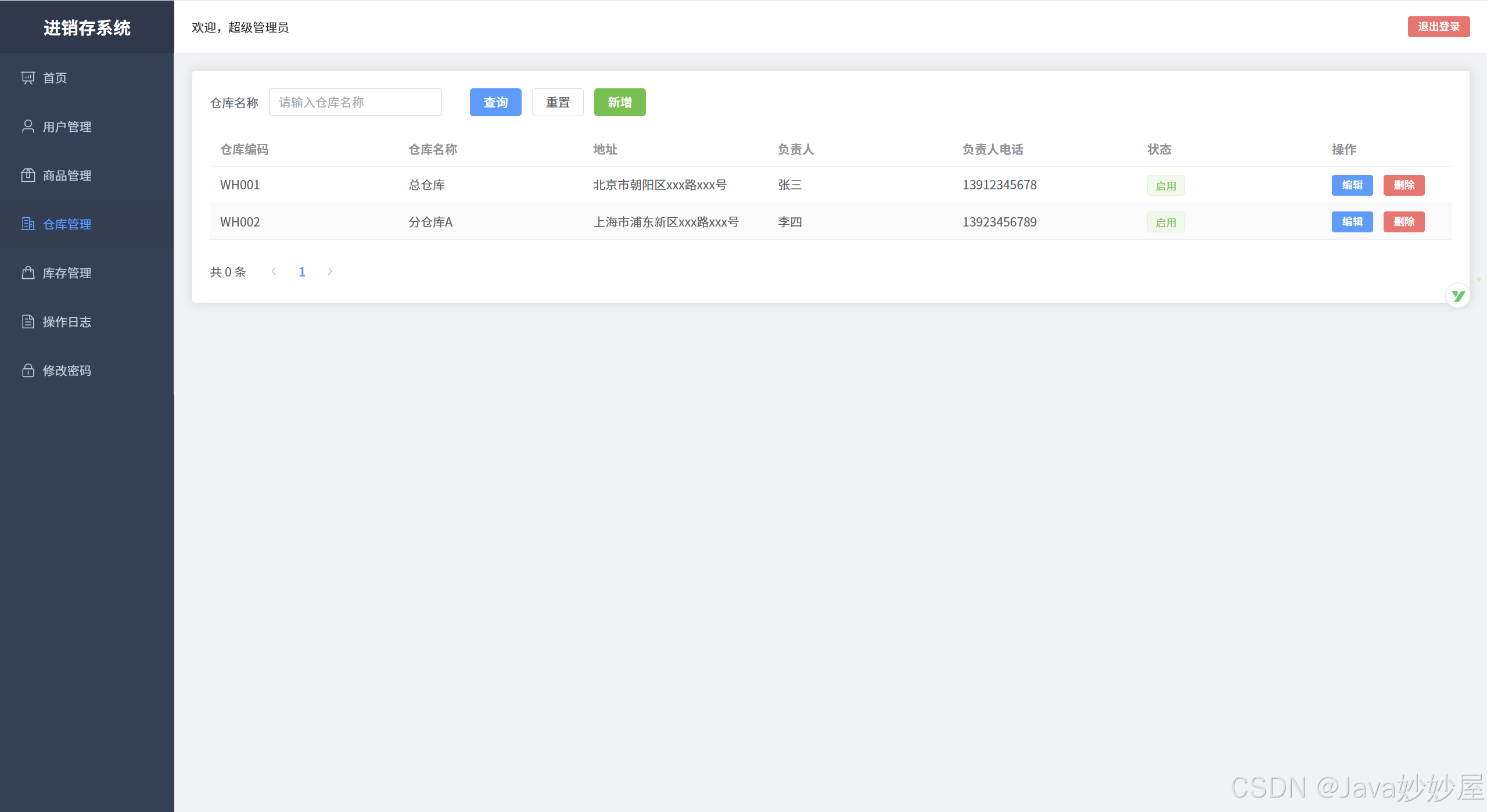Click the blue 查询 search button
This screenshot has width=1487, height=812.
click(495, 102)
